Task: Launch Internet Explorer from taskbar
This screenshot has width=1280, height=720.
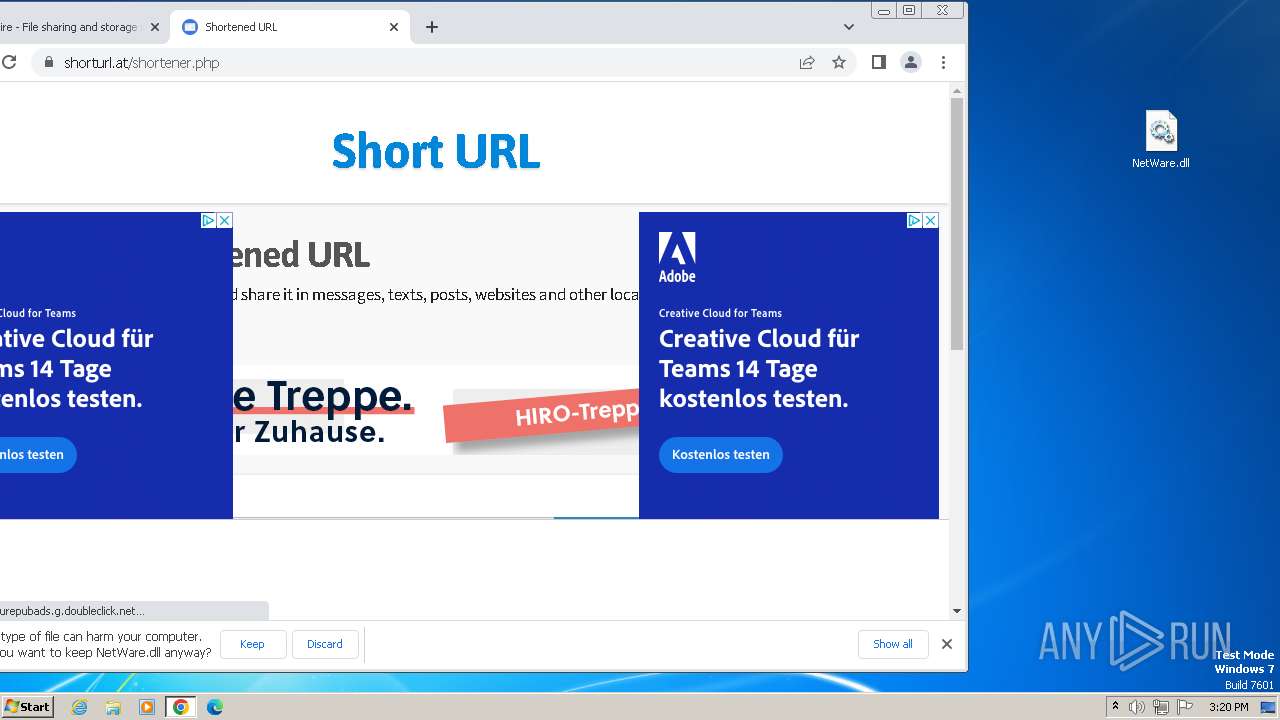Action: [79, 707]
